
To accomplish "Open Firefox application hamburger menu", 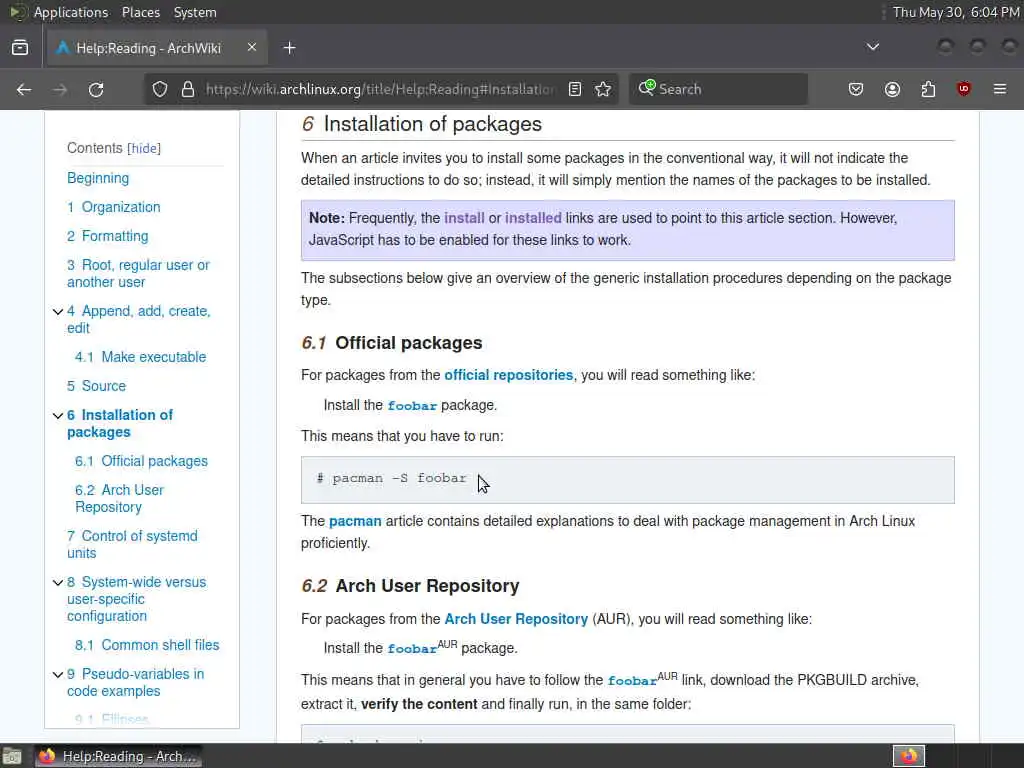I will [x=1000, y=89].
